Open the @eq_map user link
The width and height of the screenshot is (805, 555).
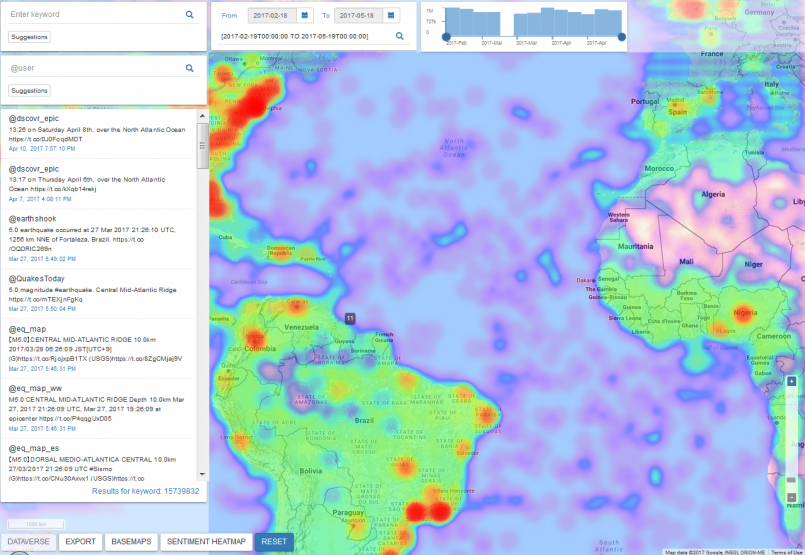[x=27, y=329]
